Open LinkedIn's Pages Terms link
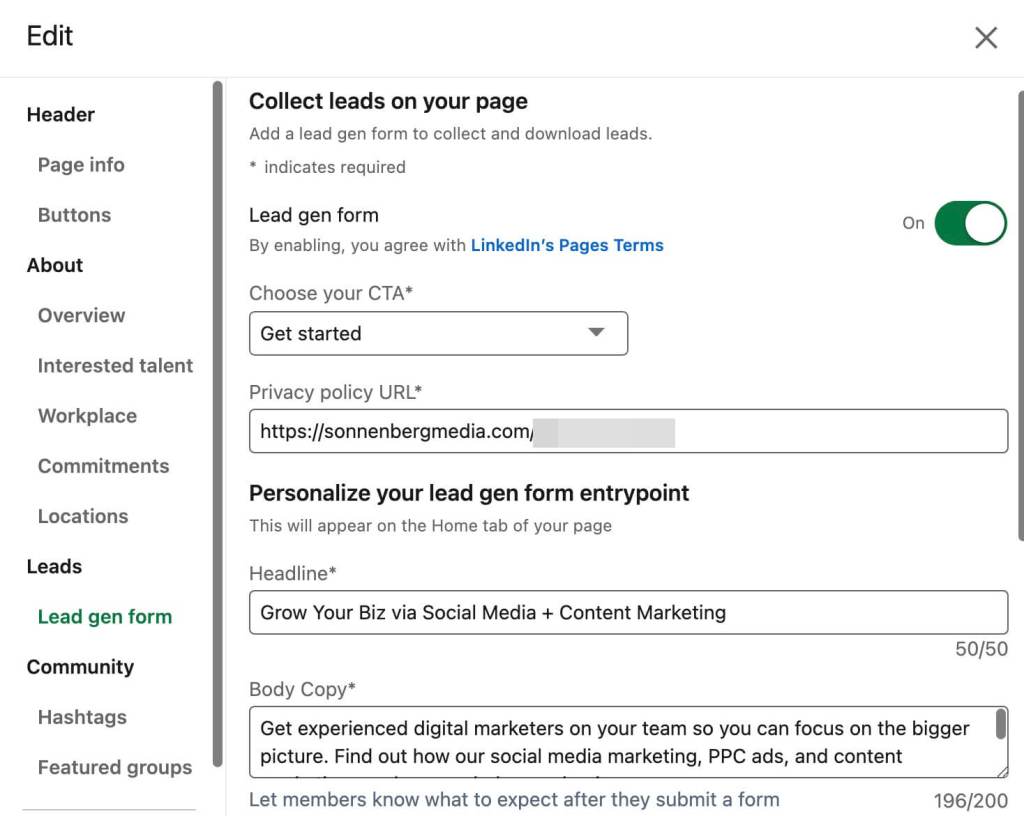Viewport: 1024px width, 816px height. 567,245
